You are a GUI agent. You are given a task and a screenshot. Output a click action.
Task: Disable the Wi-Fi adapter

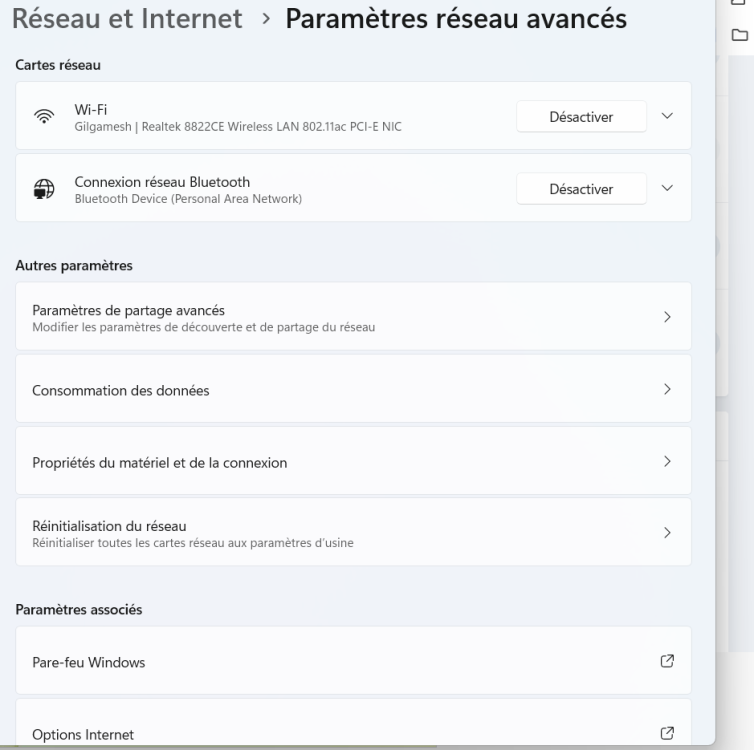point(581,116)
